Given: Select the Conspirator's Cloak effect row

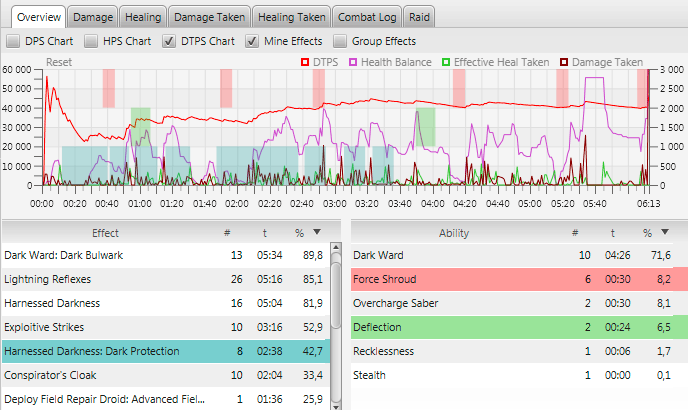Looking at the screenshot, I should pos(166,375).
